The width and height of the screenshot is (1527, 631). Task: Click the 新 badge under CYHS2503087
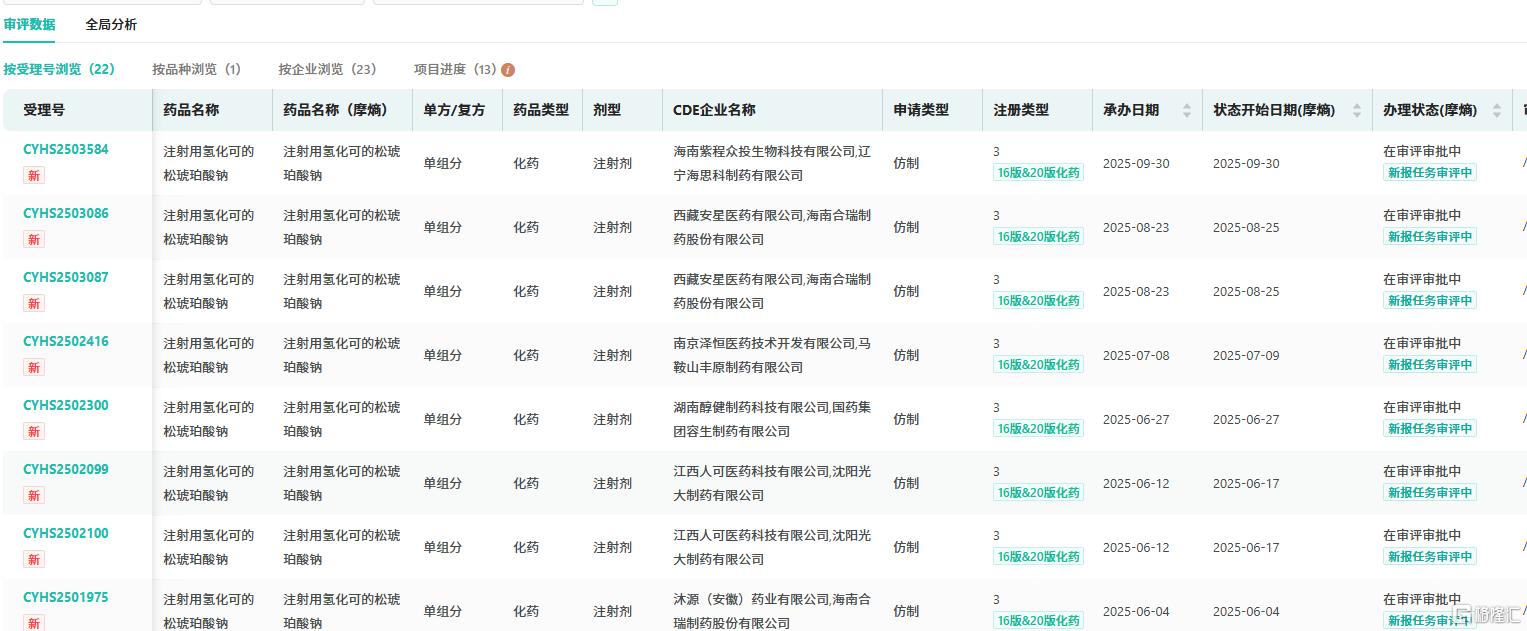click(34, 304)
